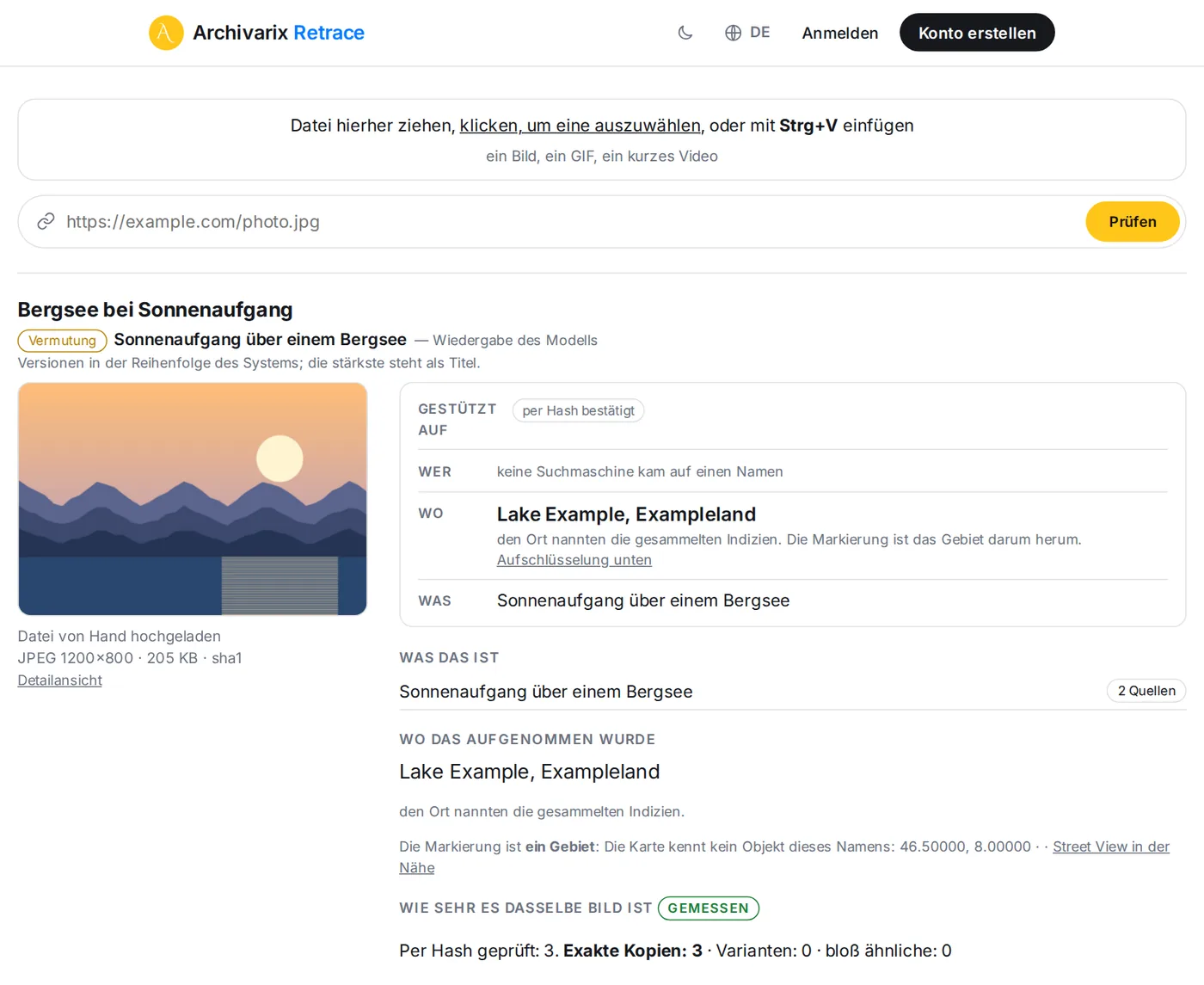Click 'WO DAS AUFGENOMMEN WURDE' section label
1204x985 pixels.
point(527,740)
